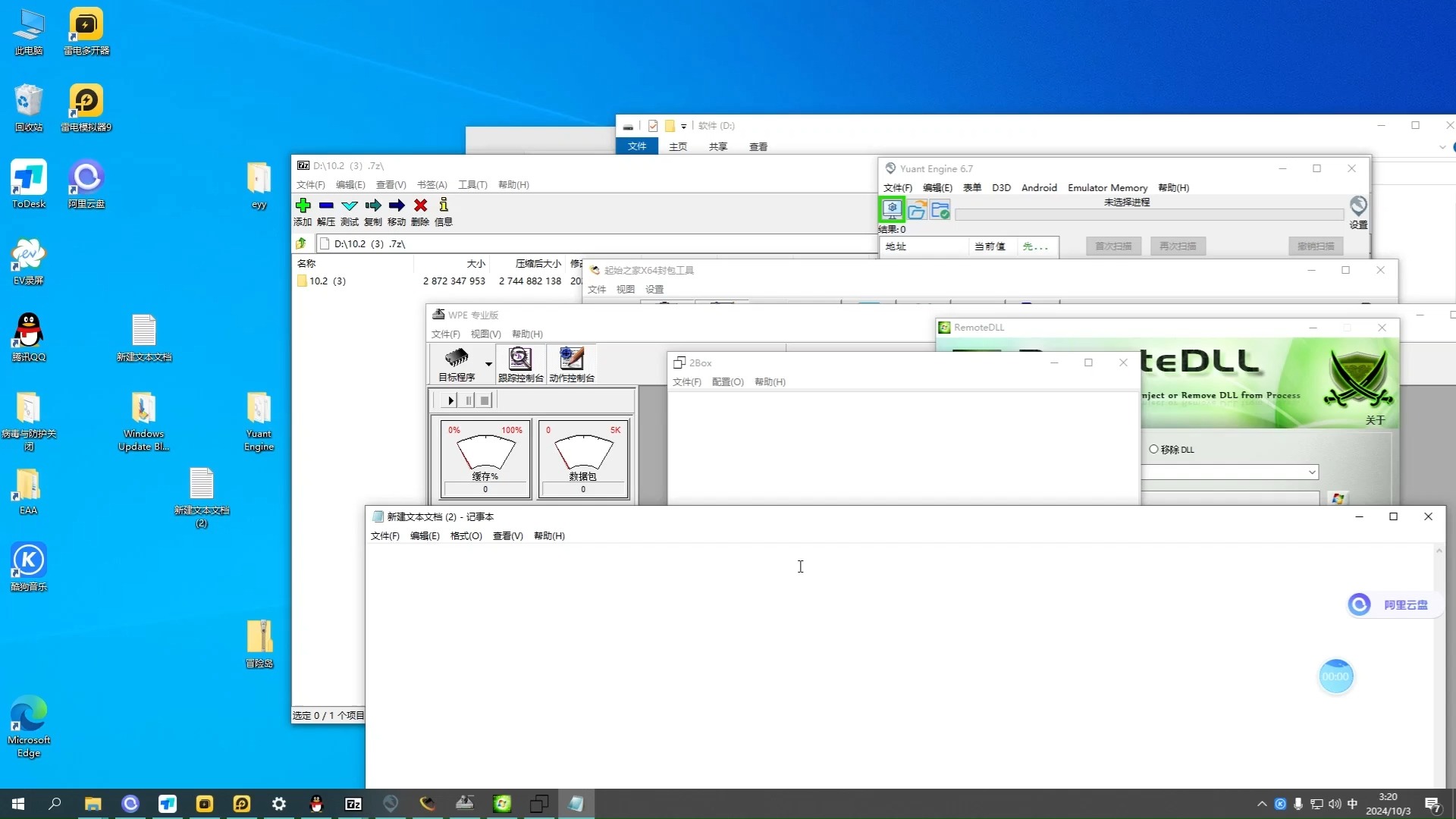Open Yuant Engine D3D menu
The image size is (1456, 819).
(x=1001, y=187)
